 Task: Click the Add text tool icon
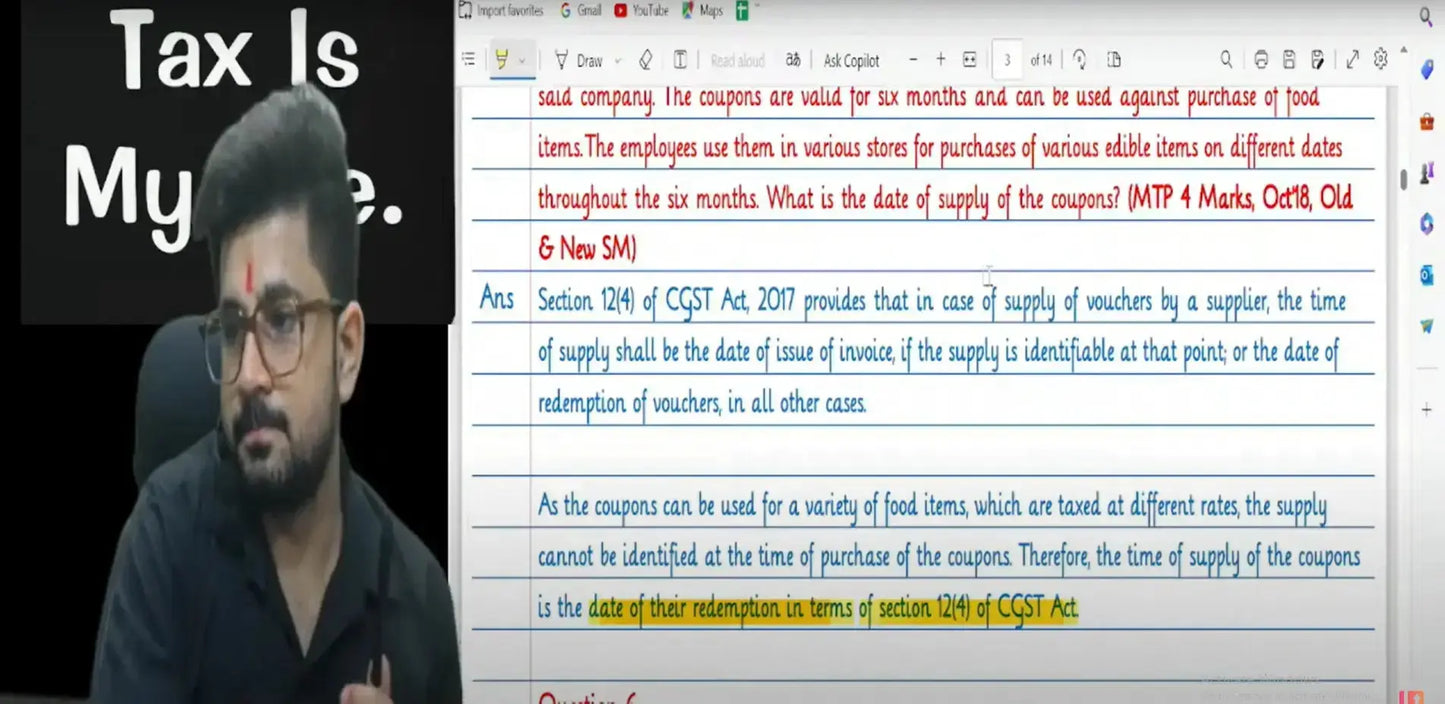tap(680, 60)
